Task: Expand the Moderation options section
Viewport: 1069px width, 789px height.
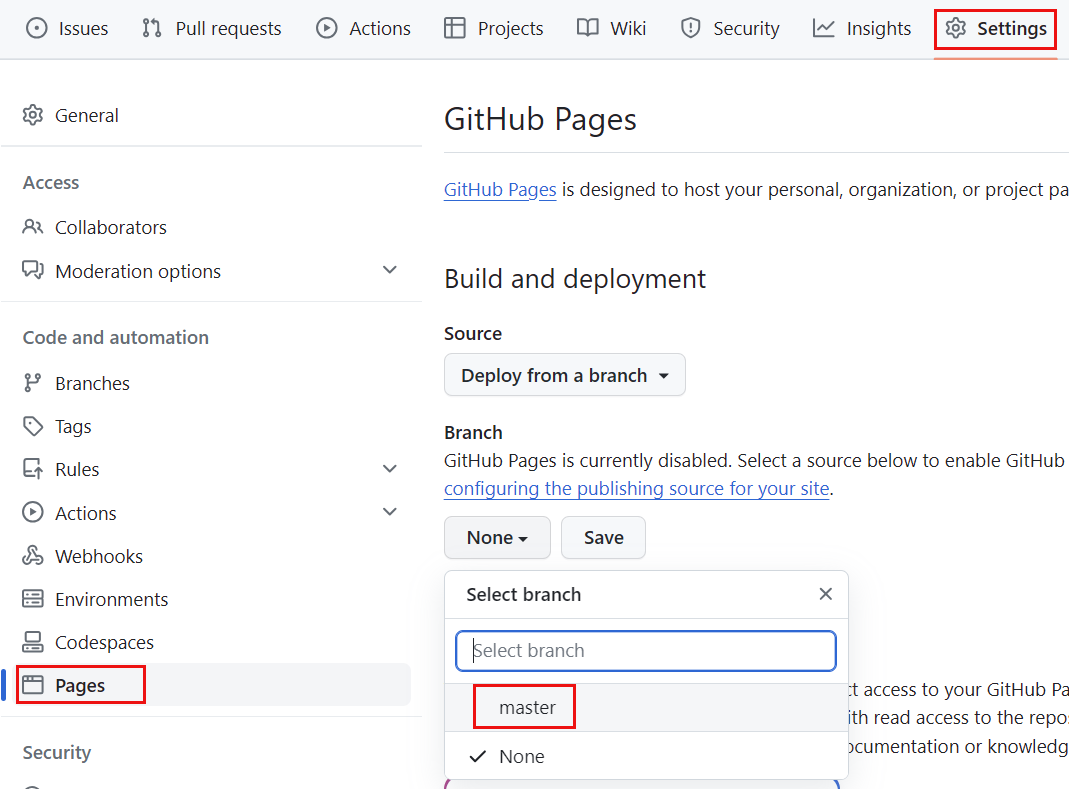Action: pos(390,270)
